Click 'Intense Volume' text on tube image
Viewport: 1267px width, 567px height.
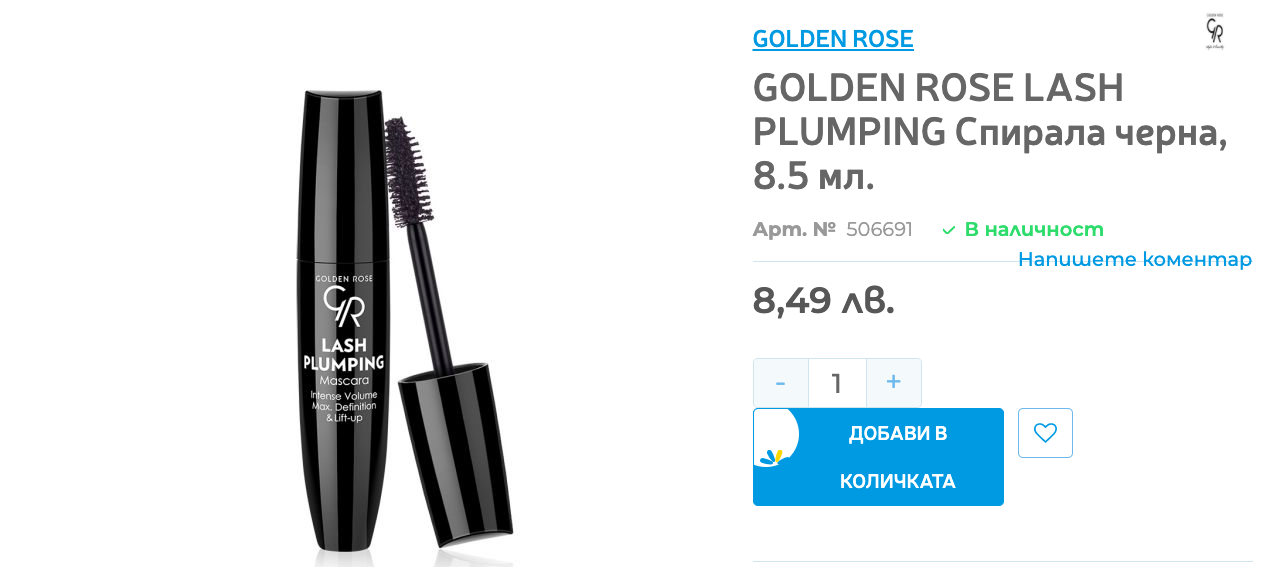344,396
